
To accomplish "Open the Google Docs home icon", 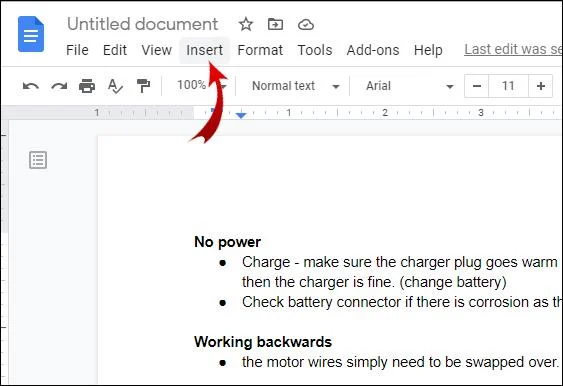I will pyautogui.click(x=31, y=34).
